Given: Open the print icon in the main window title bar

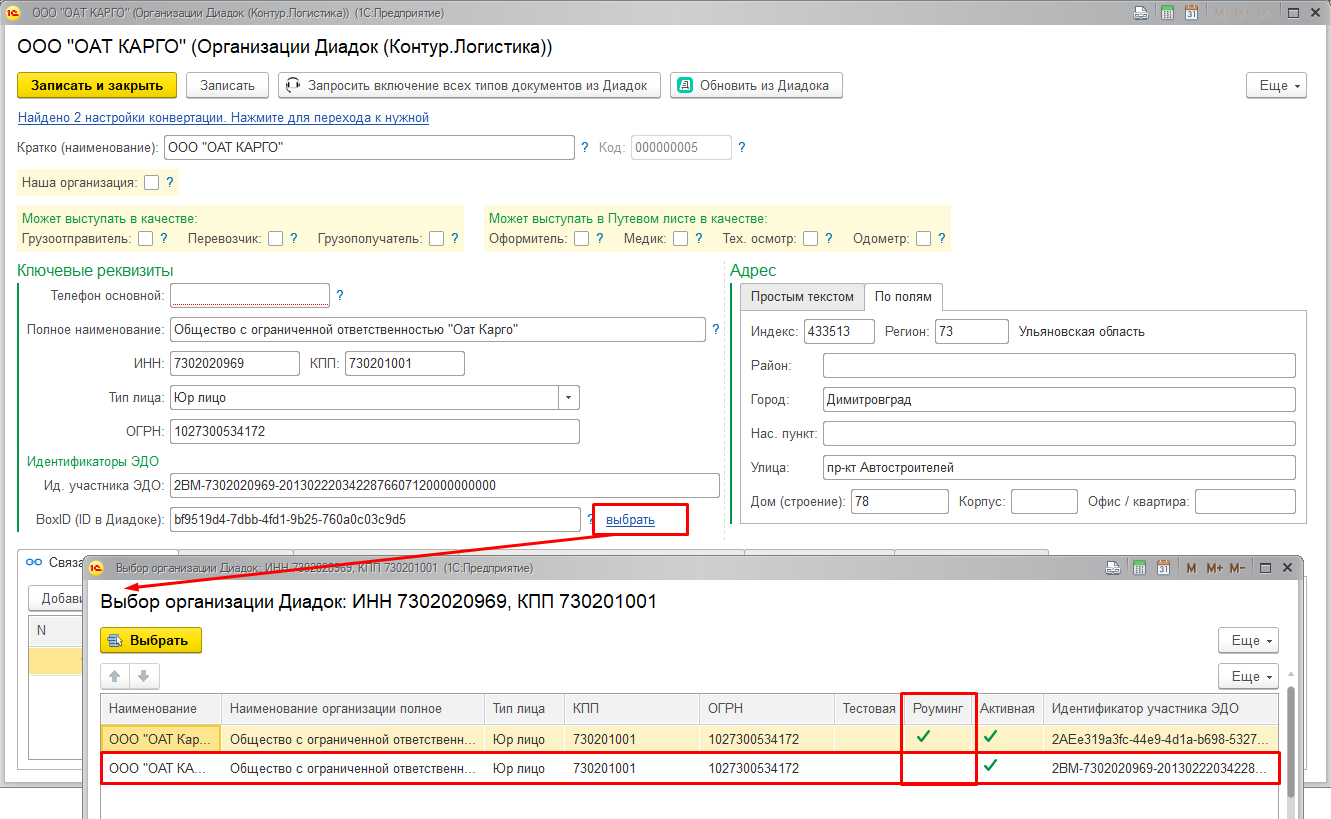Looking at the screenshot, I should 1140,13.
